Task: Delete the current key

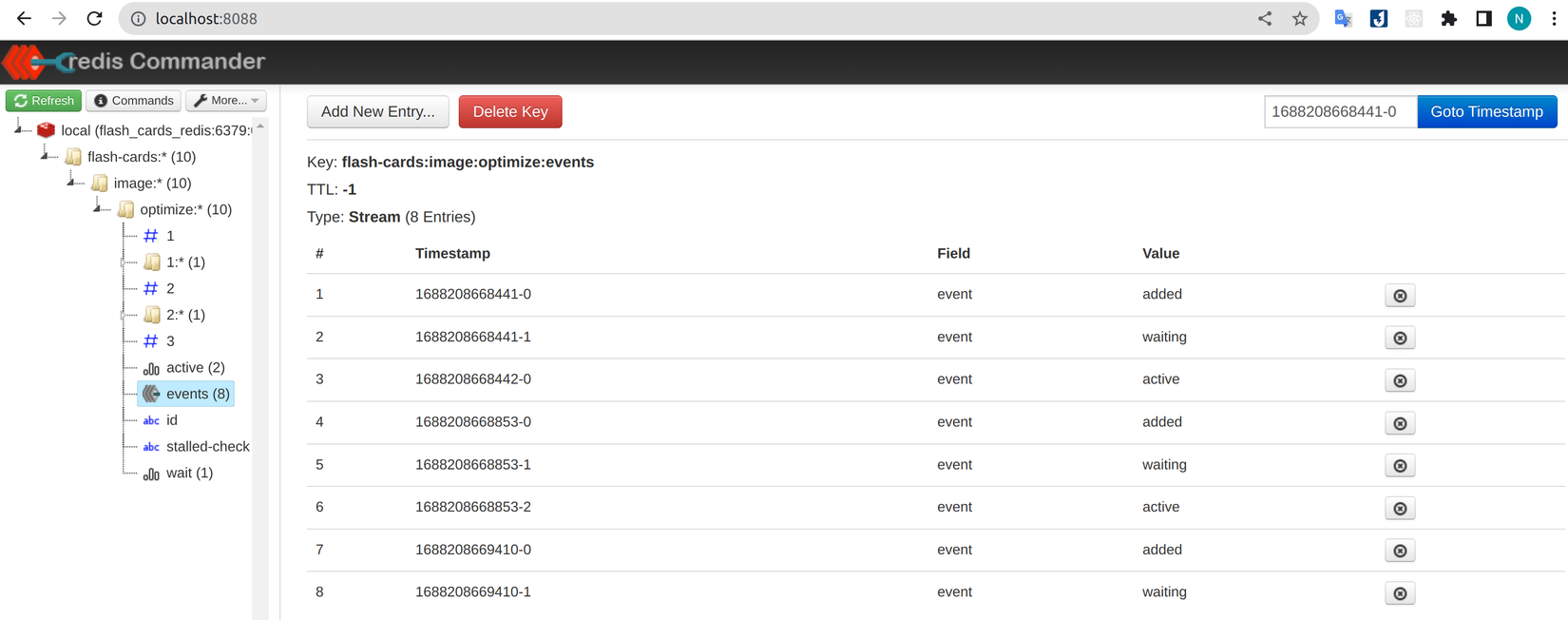Action: (510, 112)
